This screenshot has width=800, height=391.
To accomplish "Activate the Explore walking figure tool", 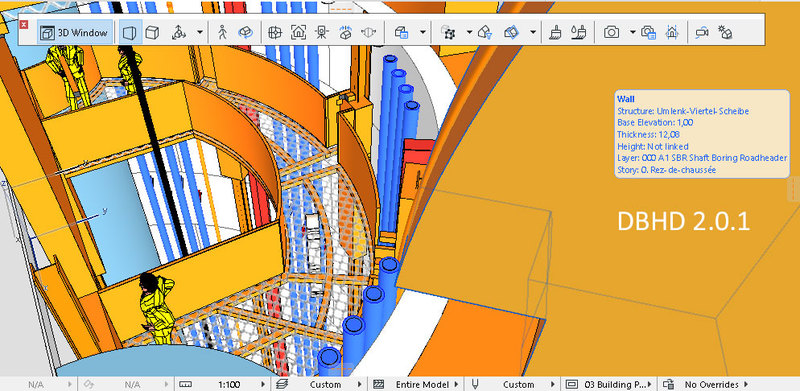I will point(222,33).
